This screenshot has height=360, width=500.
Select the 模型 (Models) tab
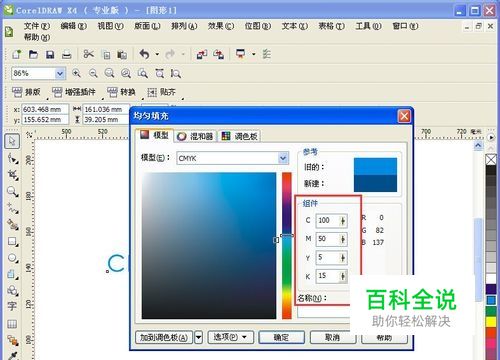click(x=155, y=135)
